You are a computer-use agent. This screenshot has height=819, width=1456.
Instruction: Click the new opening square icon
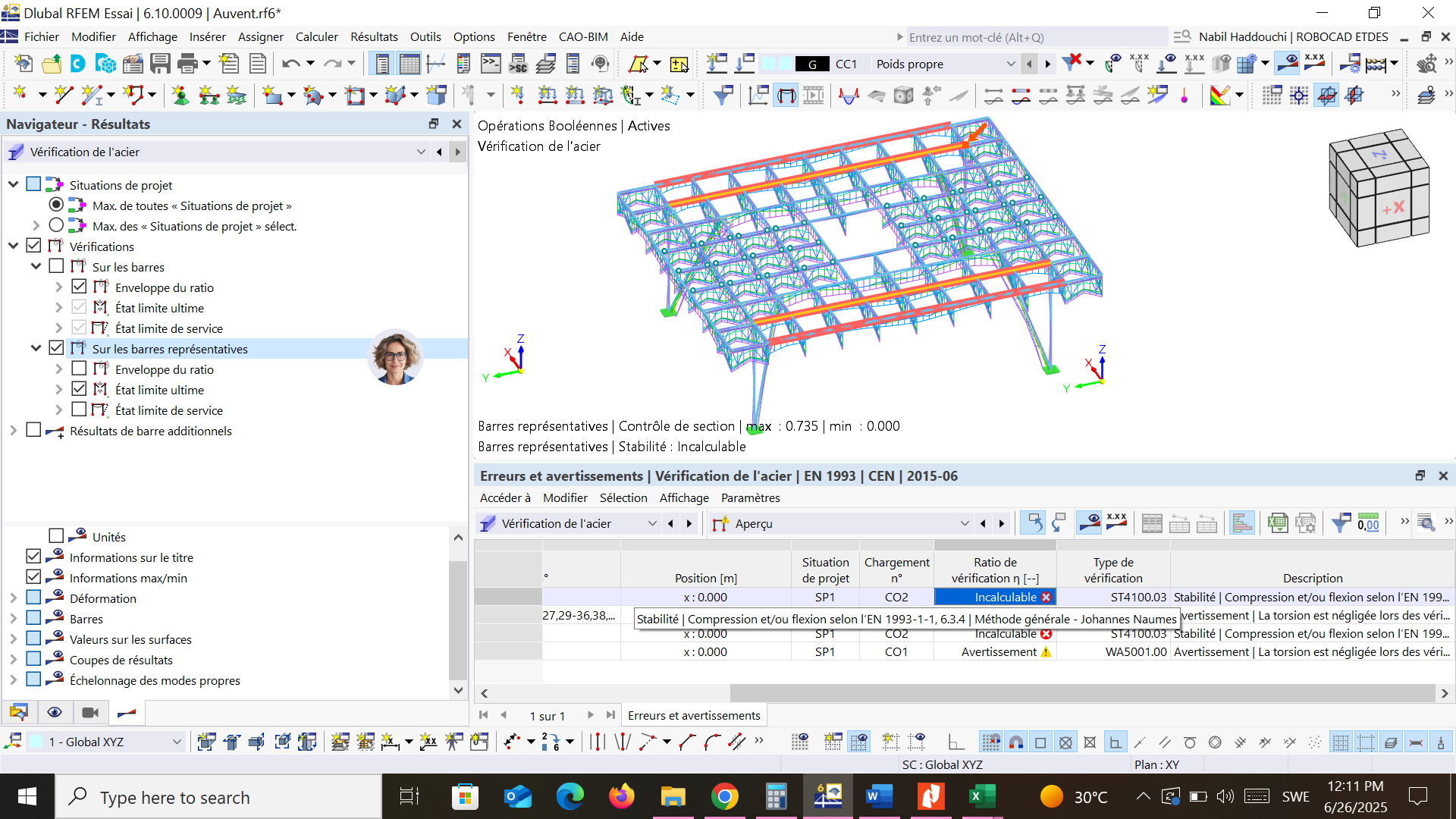[354, 95]
